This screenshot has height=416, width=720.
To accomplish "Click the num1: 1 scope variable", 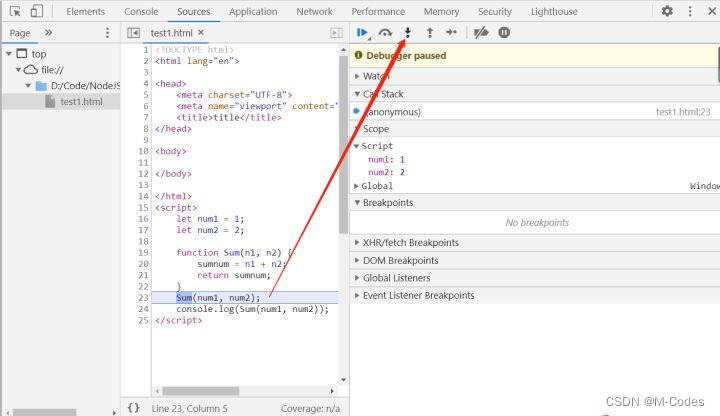I will coord(386,159).
